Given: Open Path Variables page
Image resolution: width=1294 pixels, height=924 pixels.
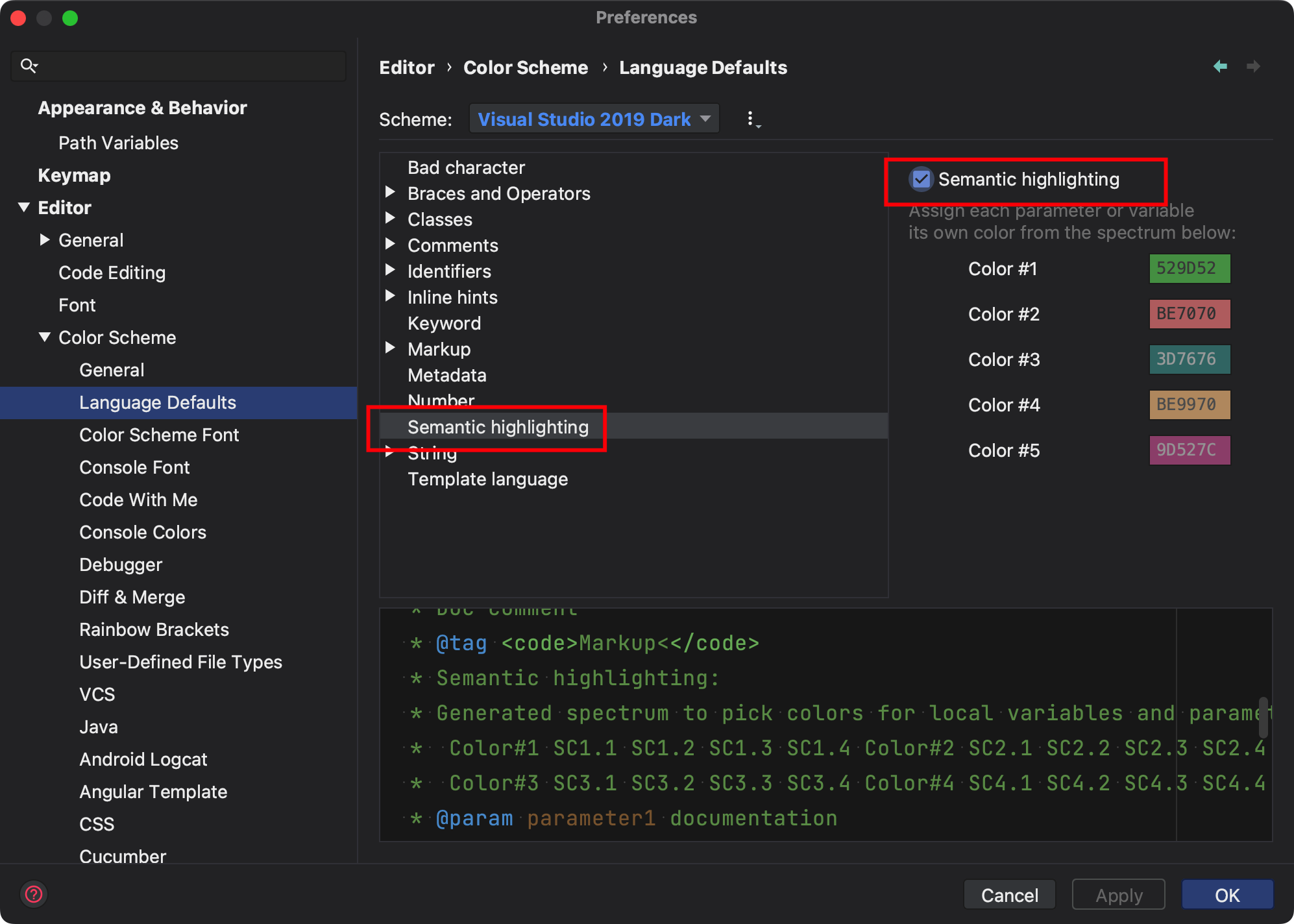Looking at the screenshot, I should point(118,143).
